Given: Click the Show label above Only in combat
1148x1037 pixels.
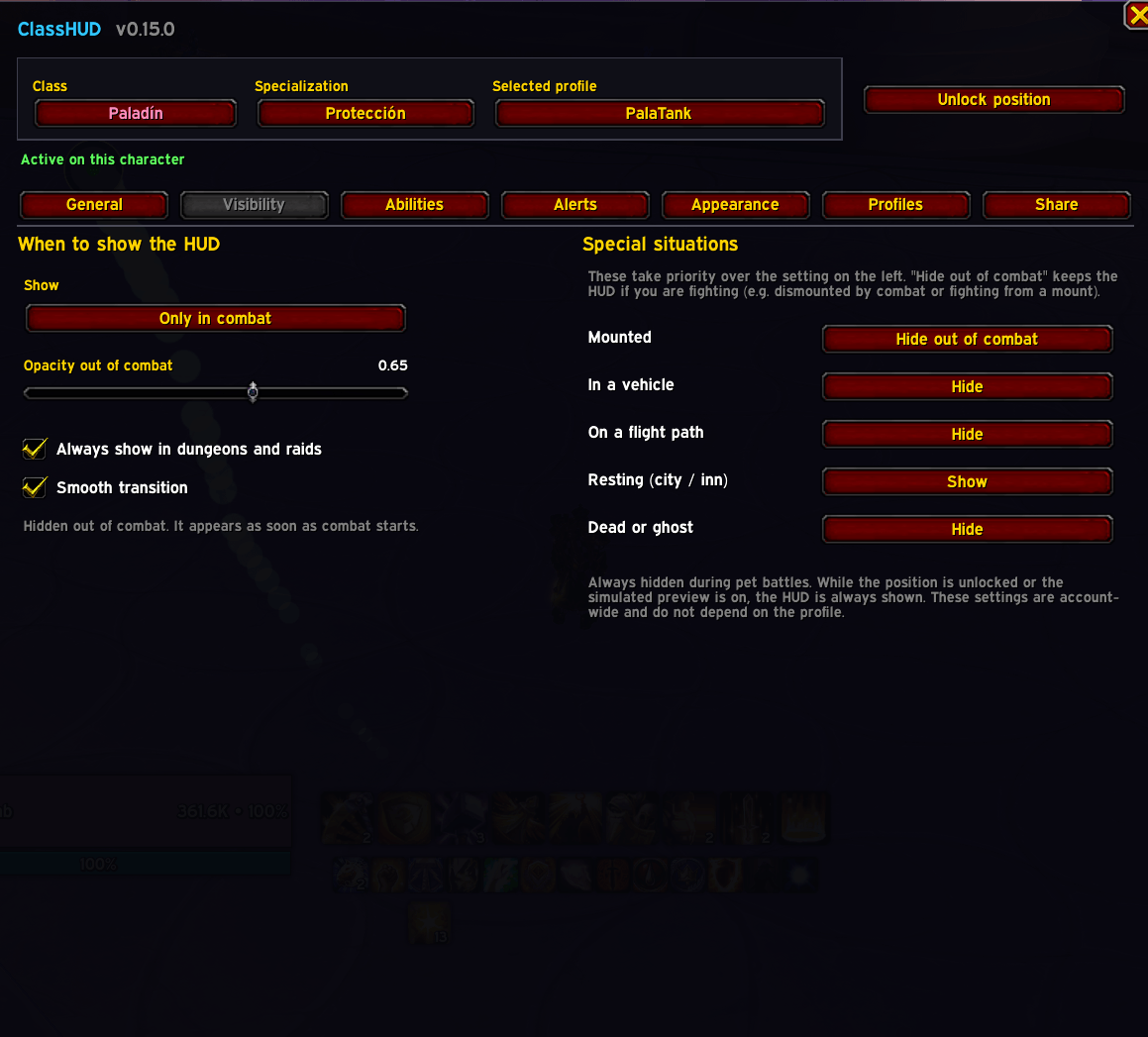Looking at the screenshot, I should click(x=41, y=285).
